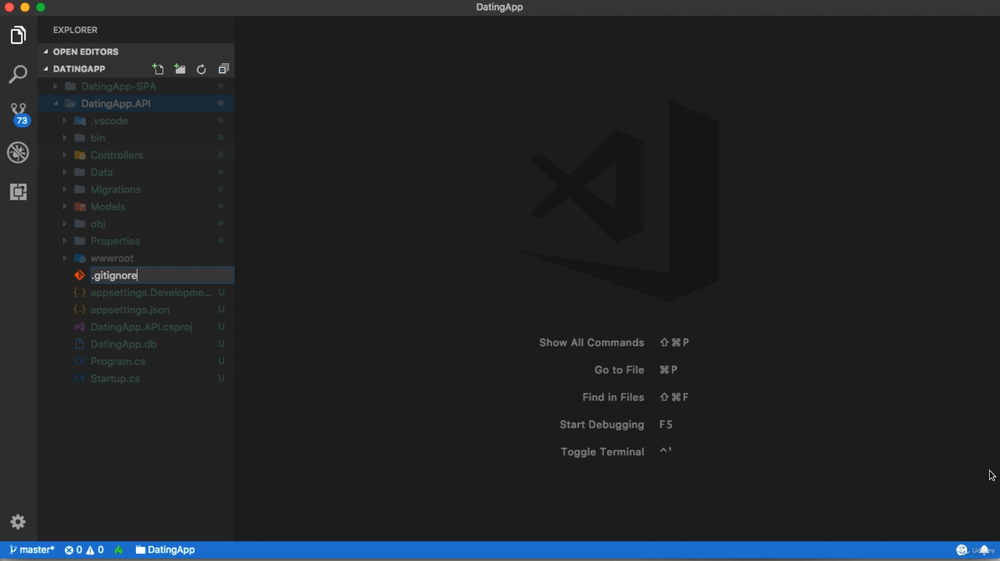This screenshot has height=561, width=1000.
Task: Click the green flame icon in status bar
Action: point(119,550)
